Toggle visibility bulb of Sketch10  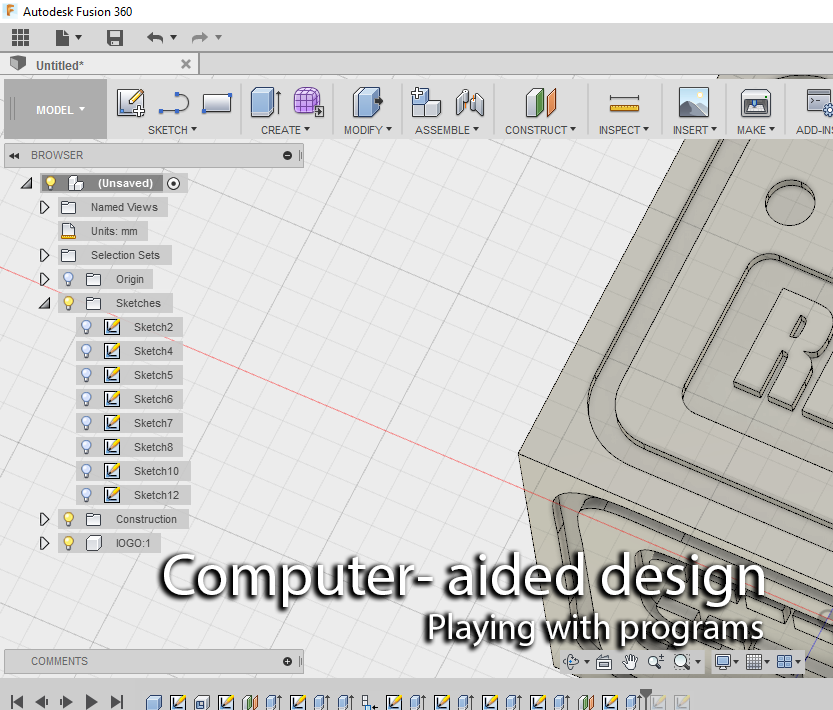point(86,471)
